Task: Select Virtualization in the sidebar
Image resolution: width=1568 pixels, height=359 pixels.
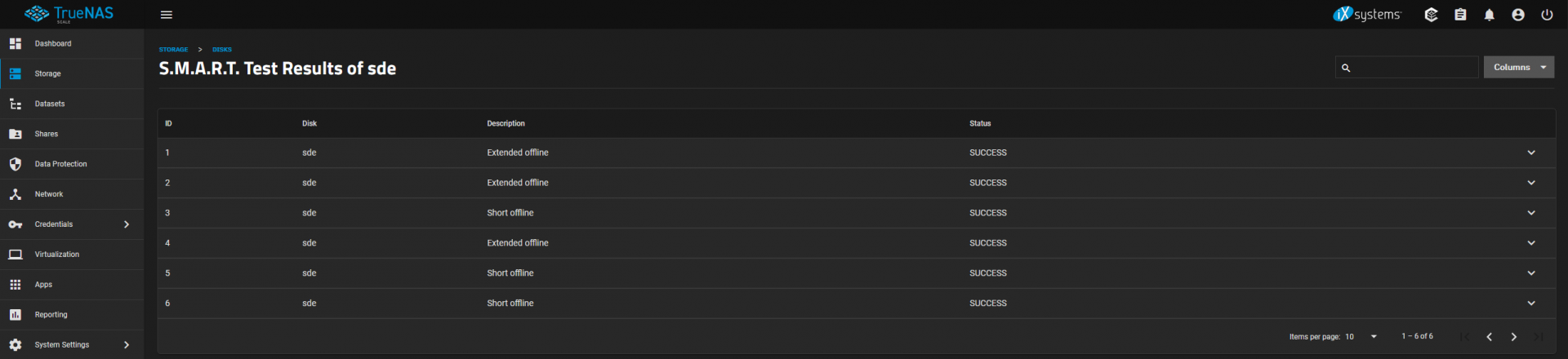Action: pyautogui.click(x=72, y=255)
